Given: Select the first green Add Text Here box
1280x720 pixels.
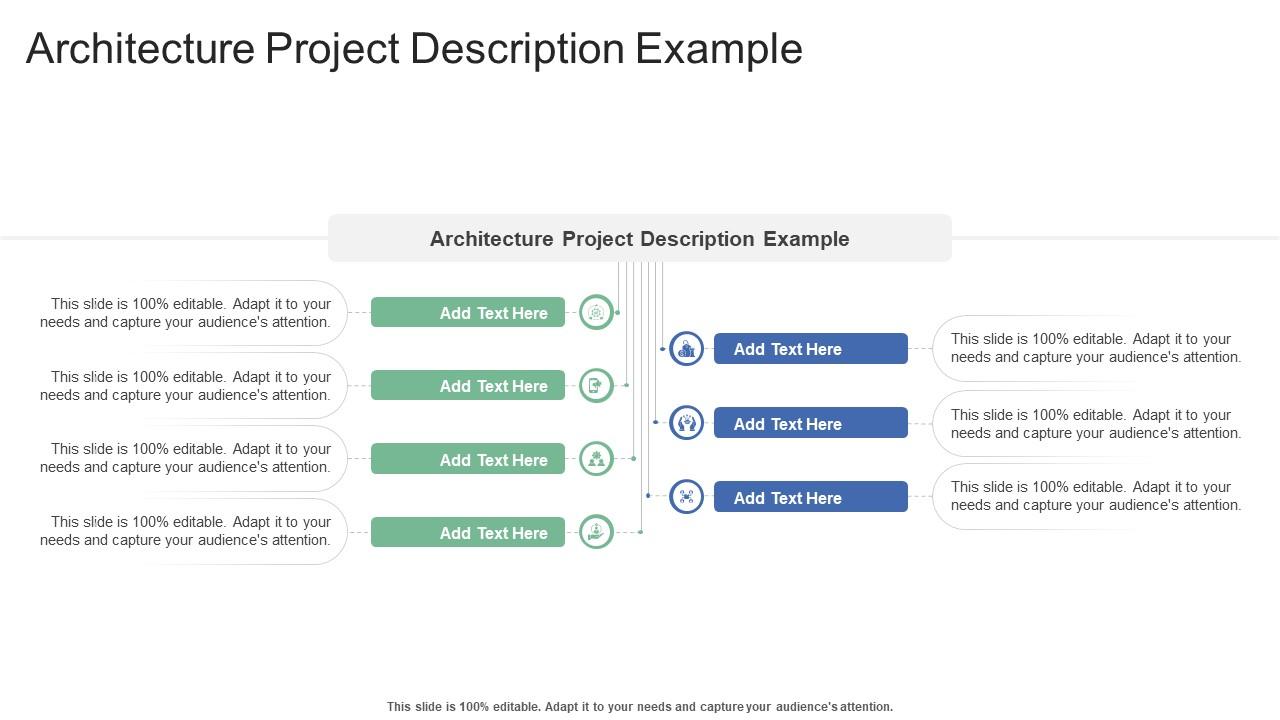Looking at the screenshot, I should click(468, 313).
